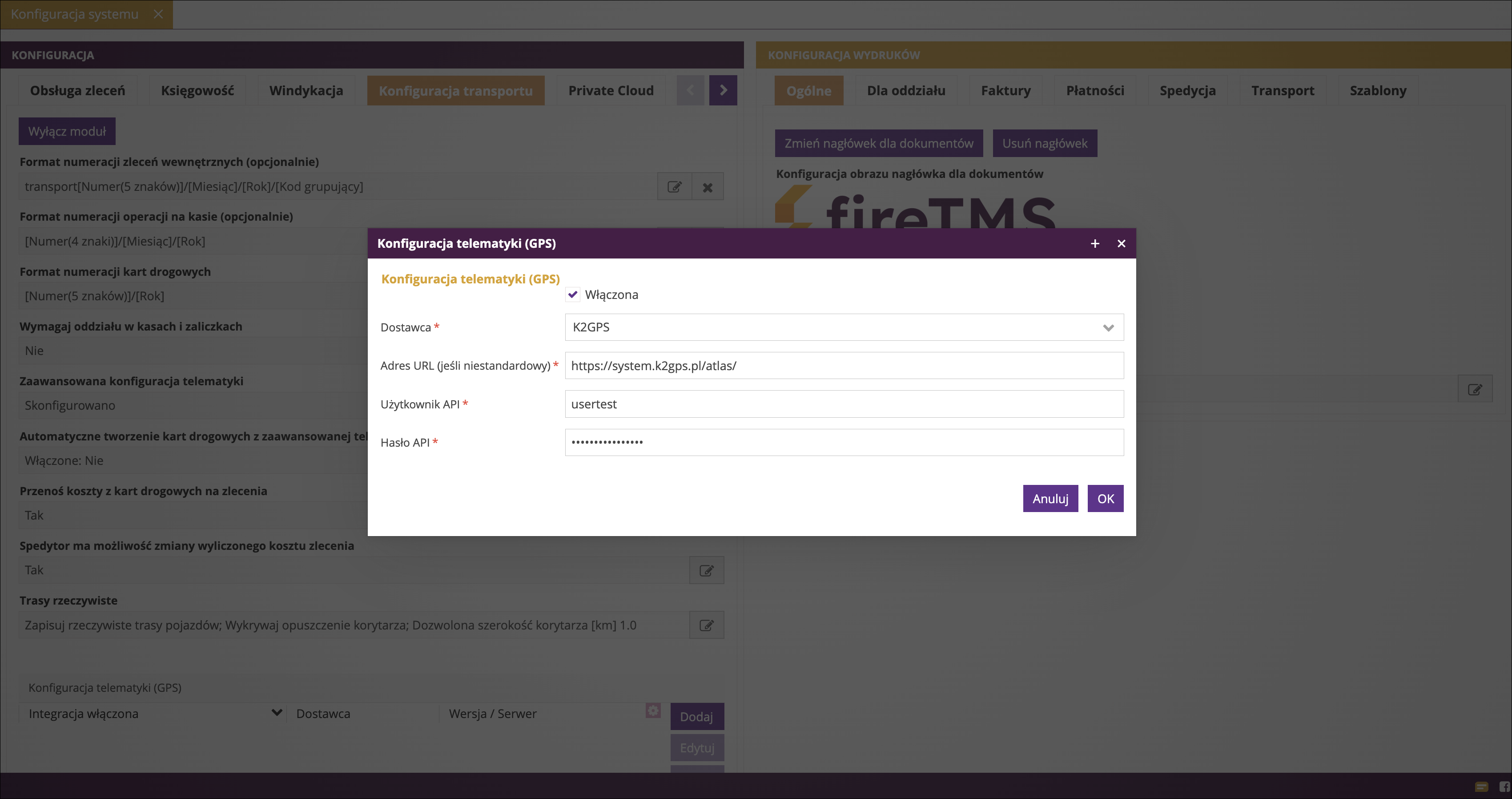Viewport: 1512px width, 799px height.
Task: Click the Wersja / Serwer column header
Action: [542, 714]
